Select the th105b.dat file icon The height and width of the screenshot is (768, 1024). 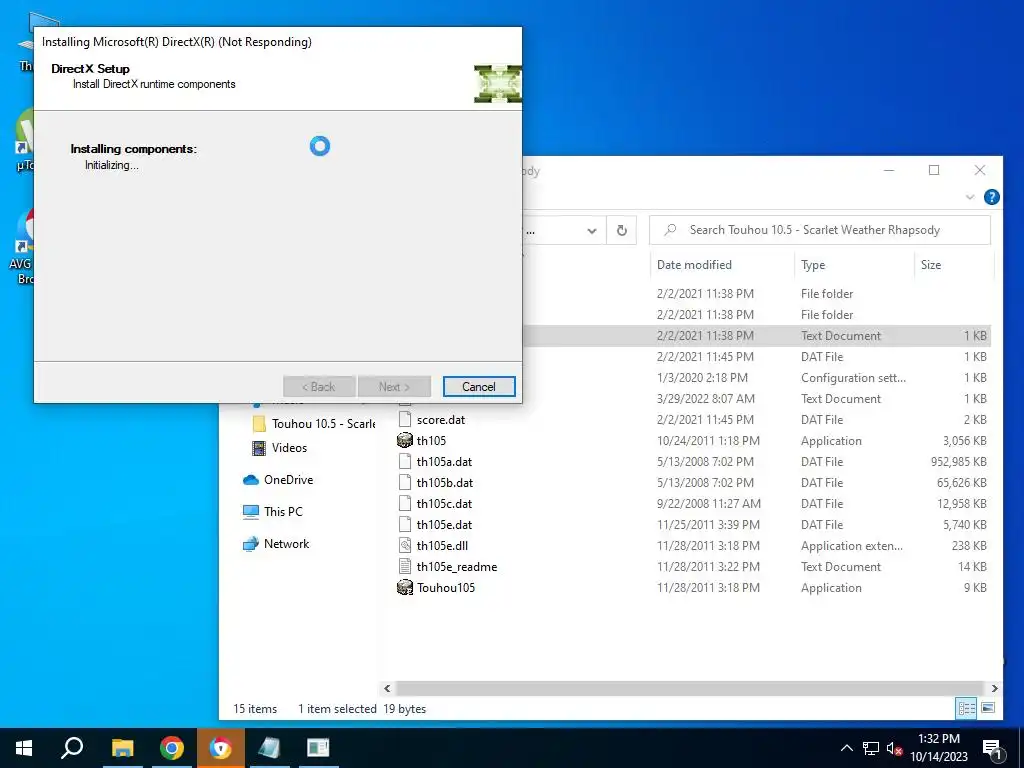(405, 482)
